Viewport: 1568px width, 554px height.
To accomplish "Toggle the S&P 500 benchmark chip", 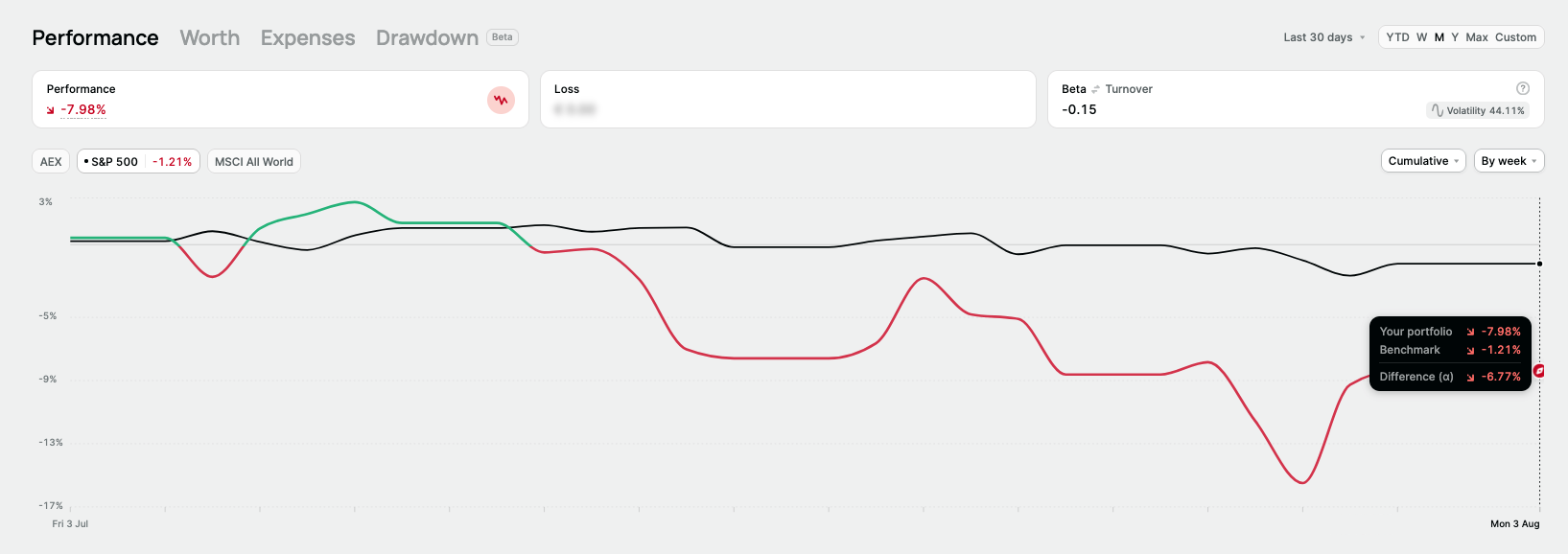I will [138, 162].
